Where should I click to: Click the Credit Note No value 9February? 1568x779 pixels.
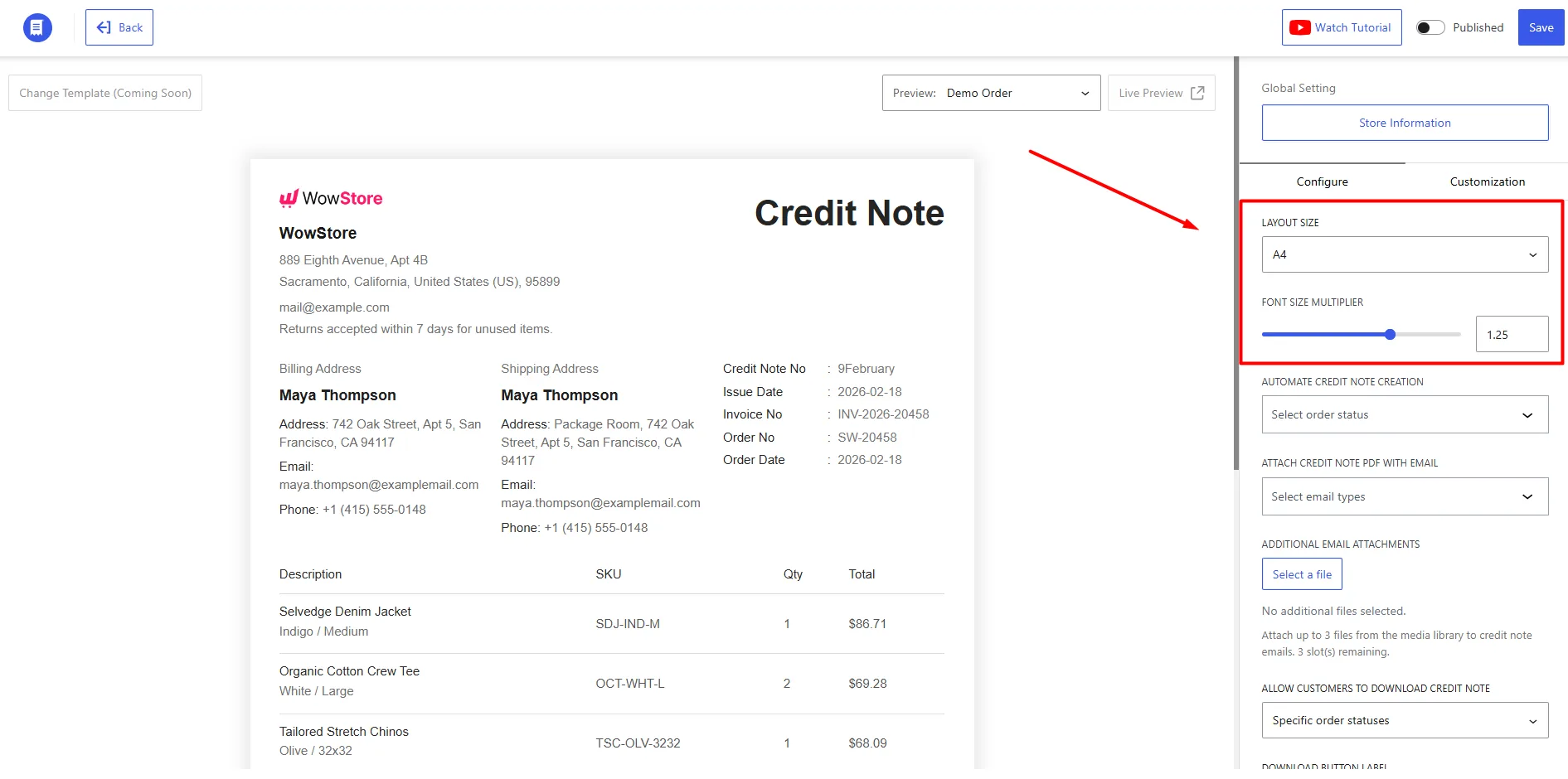tap(866, 369)
